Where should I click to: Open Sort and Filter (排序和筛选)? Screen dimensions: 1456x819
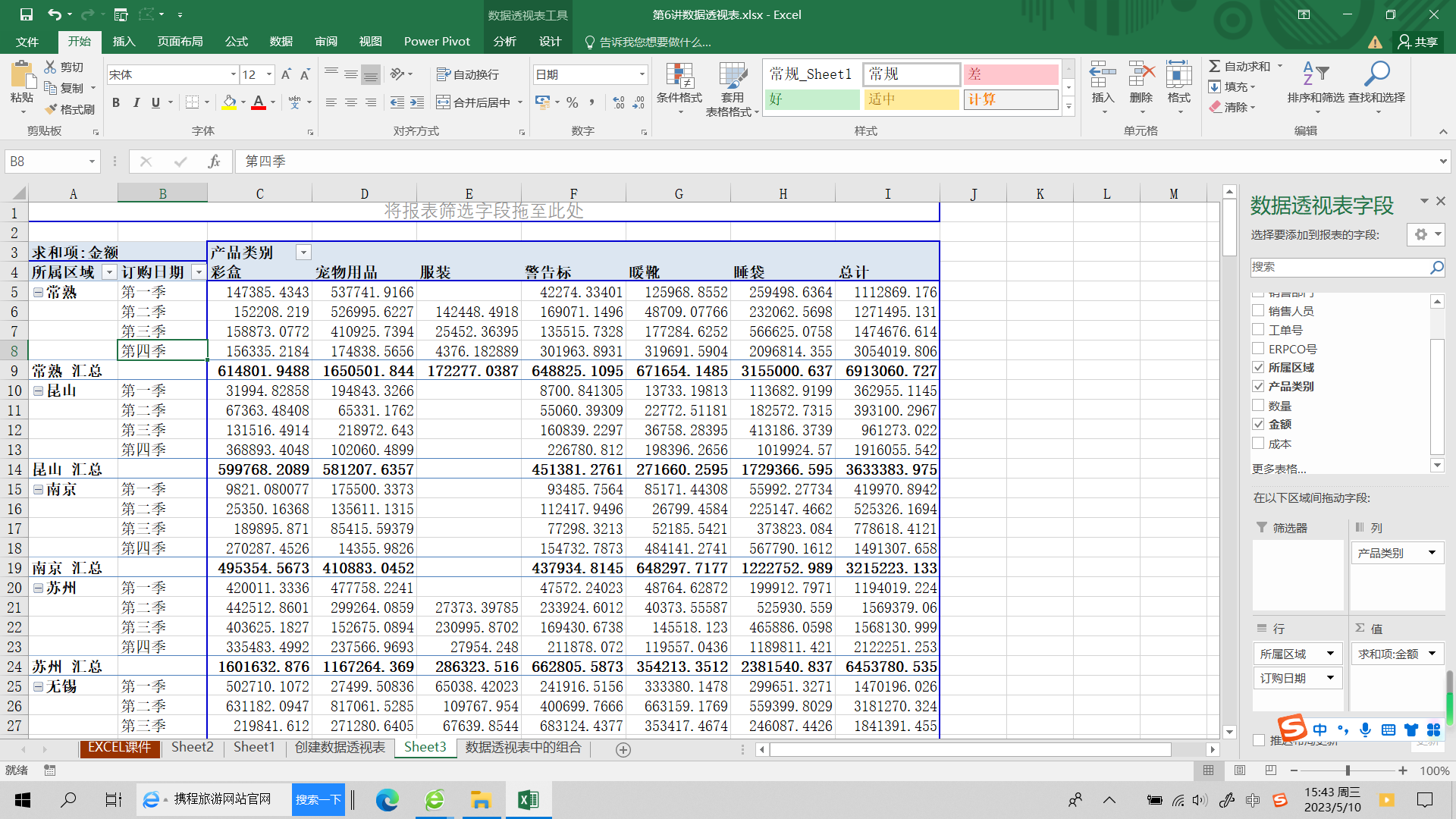click(1316, 88)
